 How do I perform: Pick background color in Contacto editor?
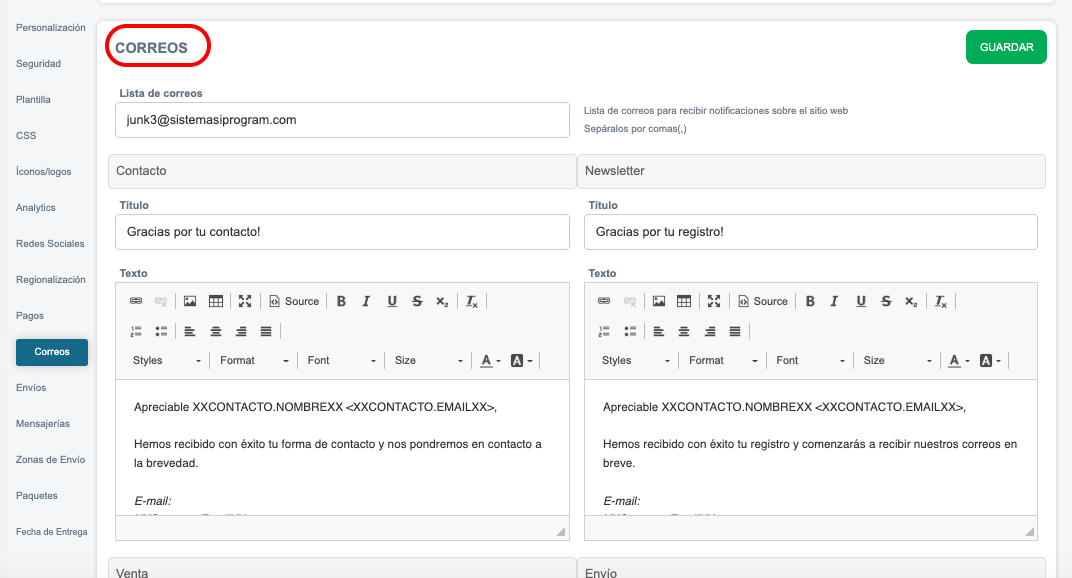pyautogui.click(x=521, y=360)
